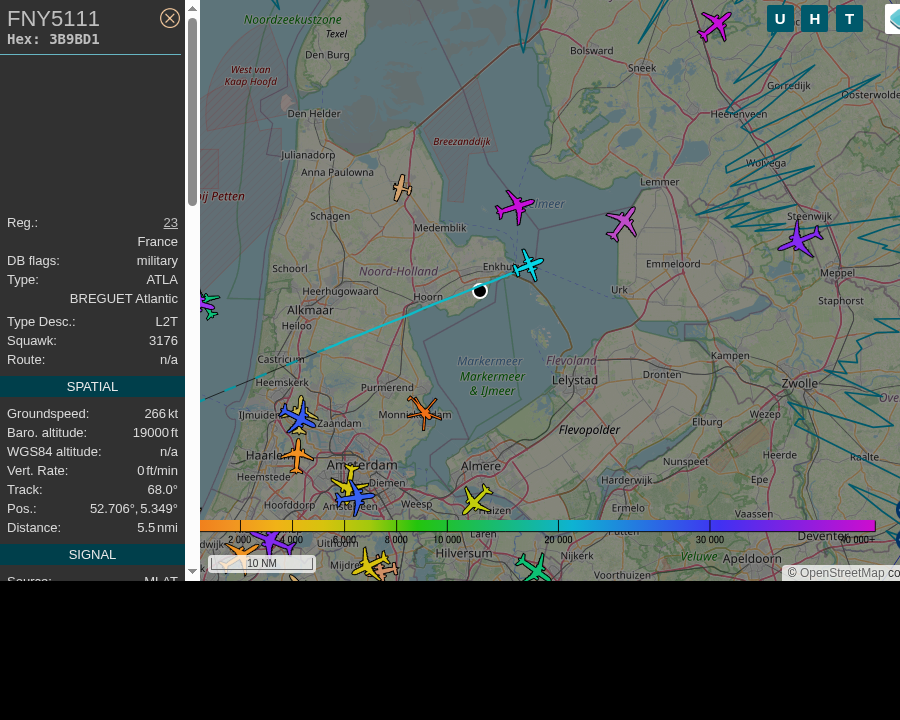Open registration link 23
This screenshot has height=720, width=900.
pyautogui.click(x=170, y=223)
